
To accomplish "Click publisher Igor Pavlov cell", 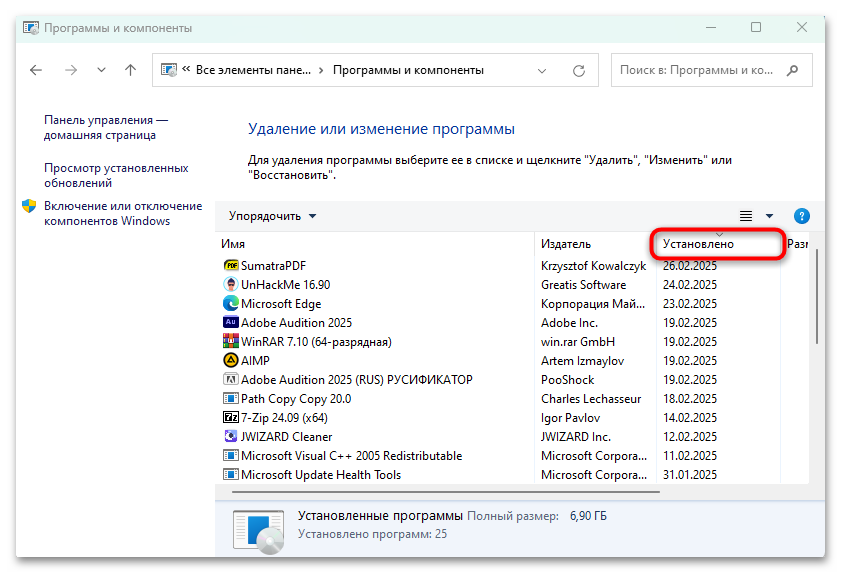I will tap(570, 418).
